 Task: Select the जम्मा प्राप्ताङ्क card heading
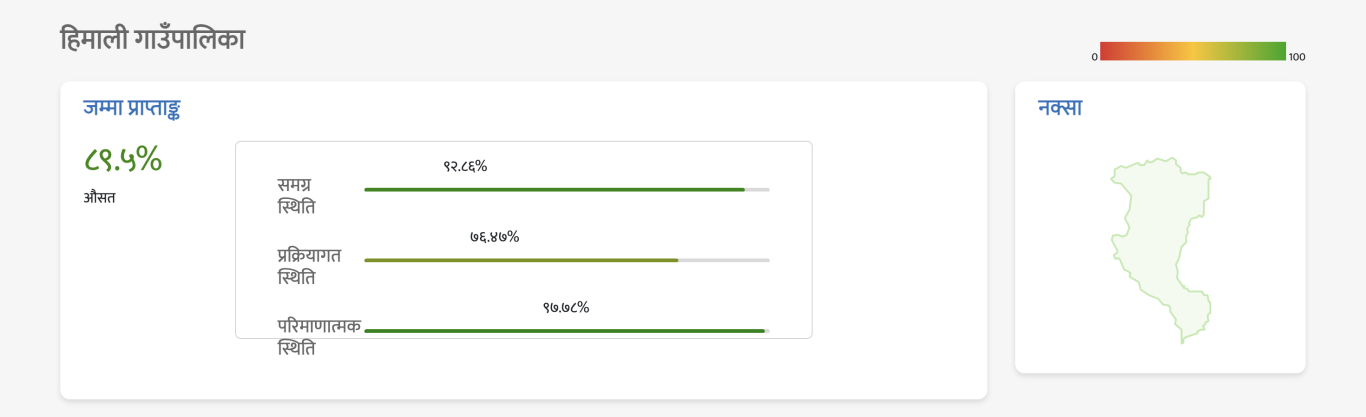(x=132, y=108)
